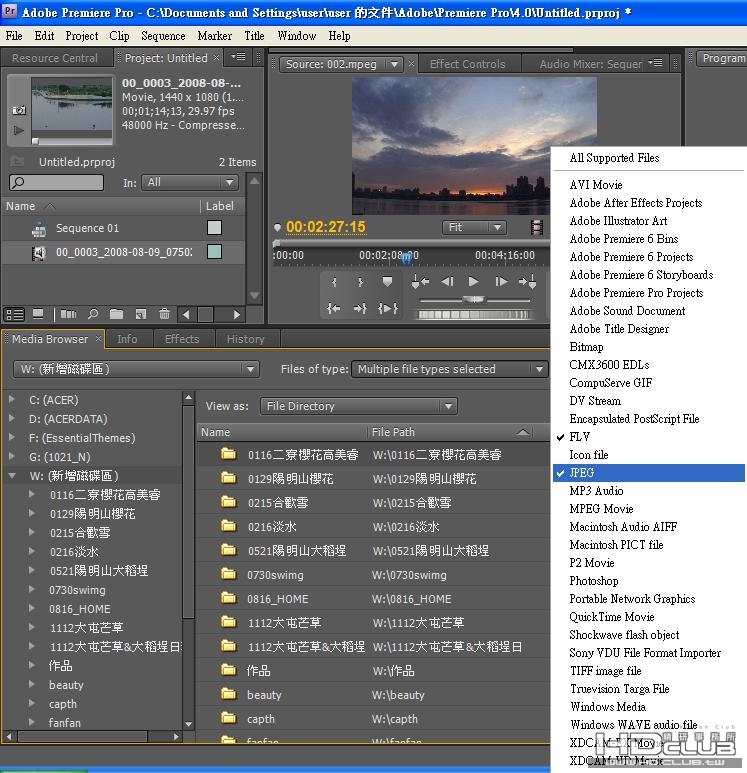Play the Project preview thumbnail
This screenshot has height=773, width=747.
[x=19, y=131]
